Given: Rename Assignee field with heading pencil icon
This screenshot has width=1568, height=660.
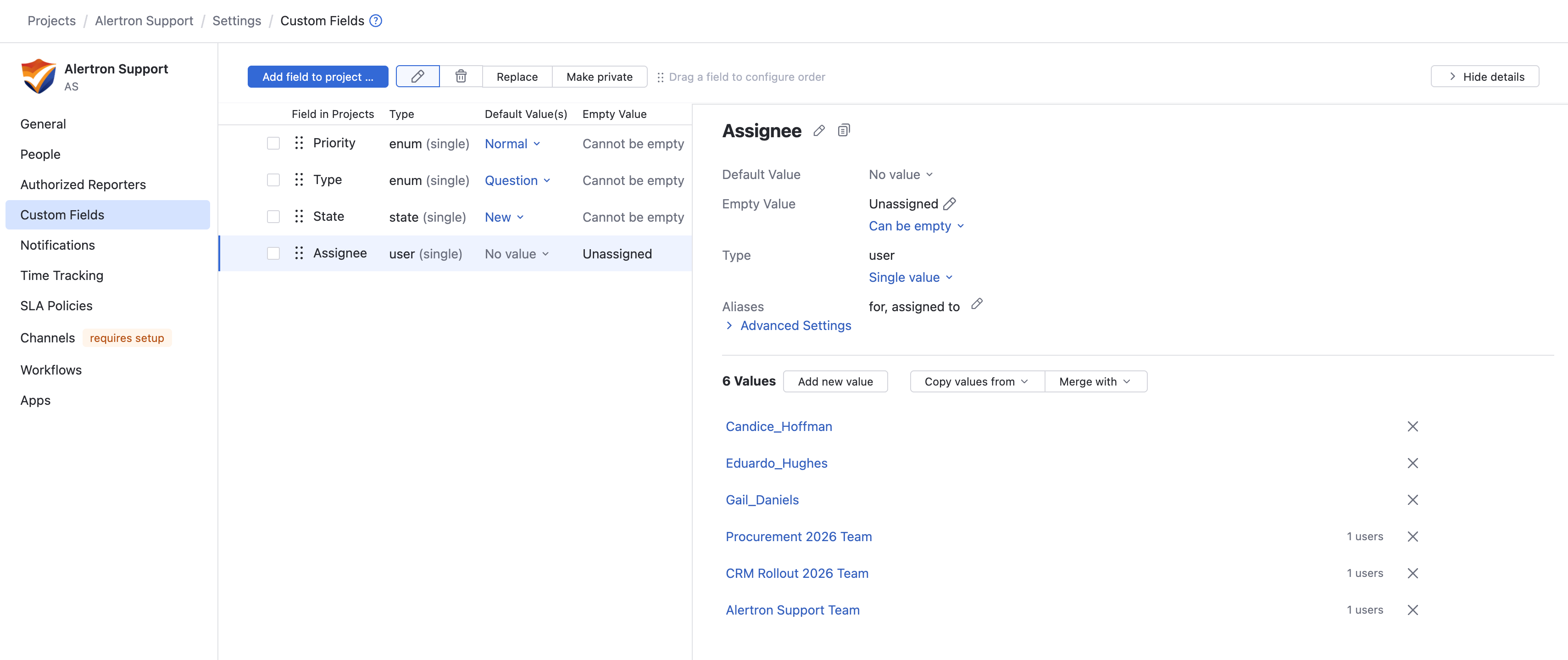Looking at the screenshot, I should pyautogui.click(x=819, y=130).
